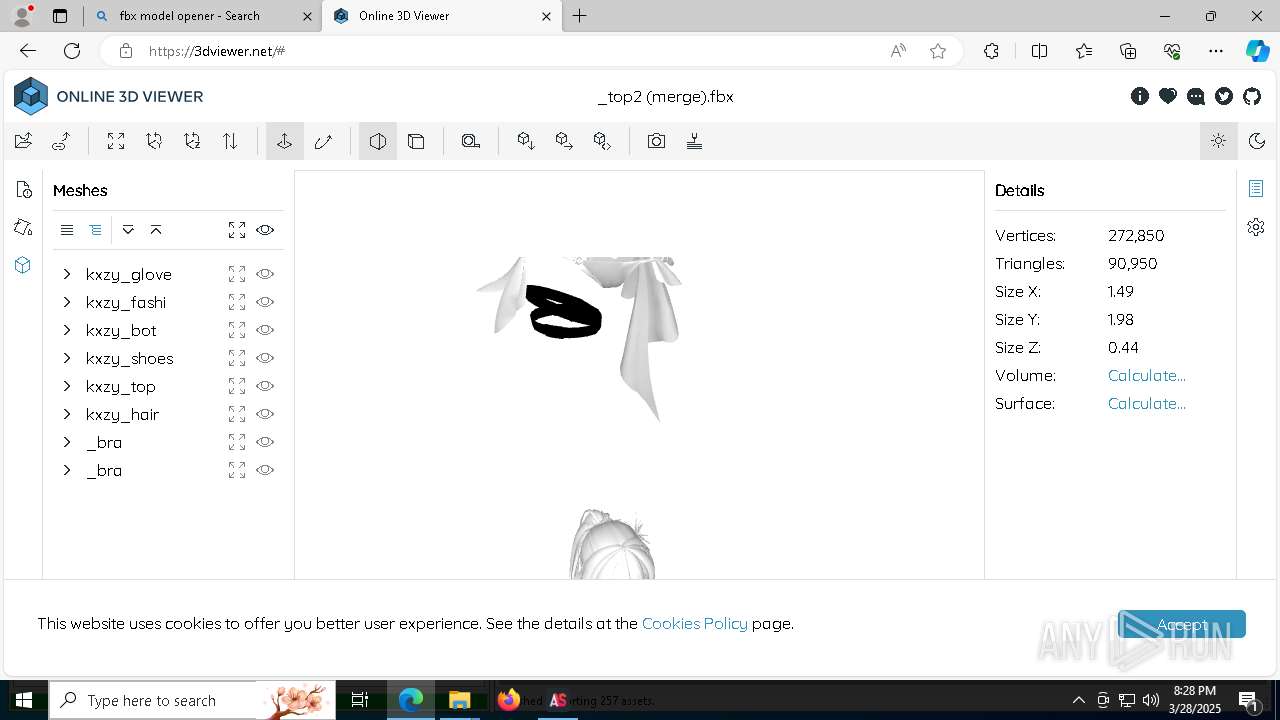Select fixed up vector navigation mode
The height and width of the screenshot is (720, 1280).
click(285, 141)
